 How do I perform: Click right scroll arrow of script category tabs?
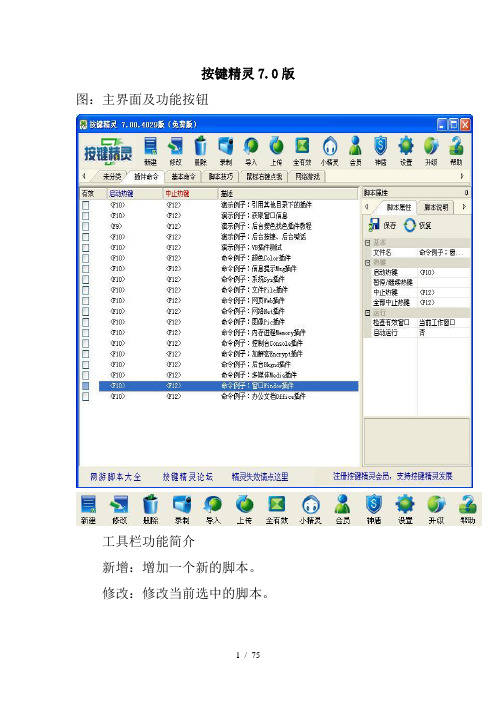[462, 176]
